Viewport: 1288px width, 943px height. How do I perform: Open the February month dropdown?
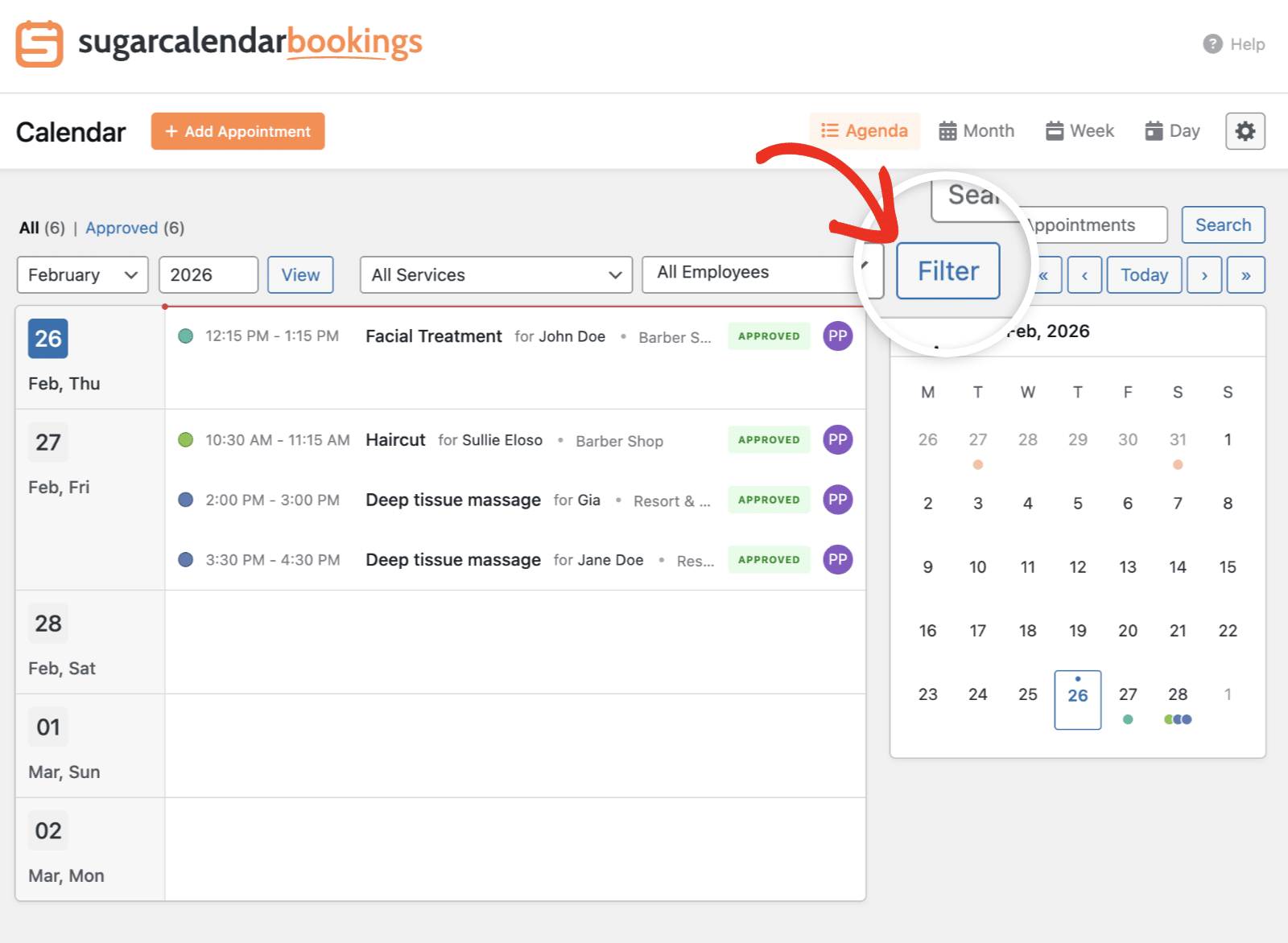click(x=82, y=274)
